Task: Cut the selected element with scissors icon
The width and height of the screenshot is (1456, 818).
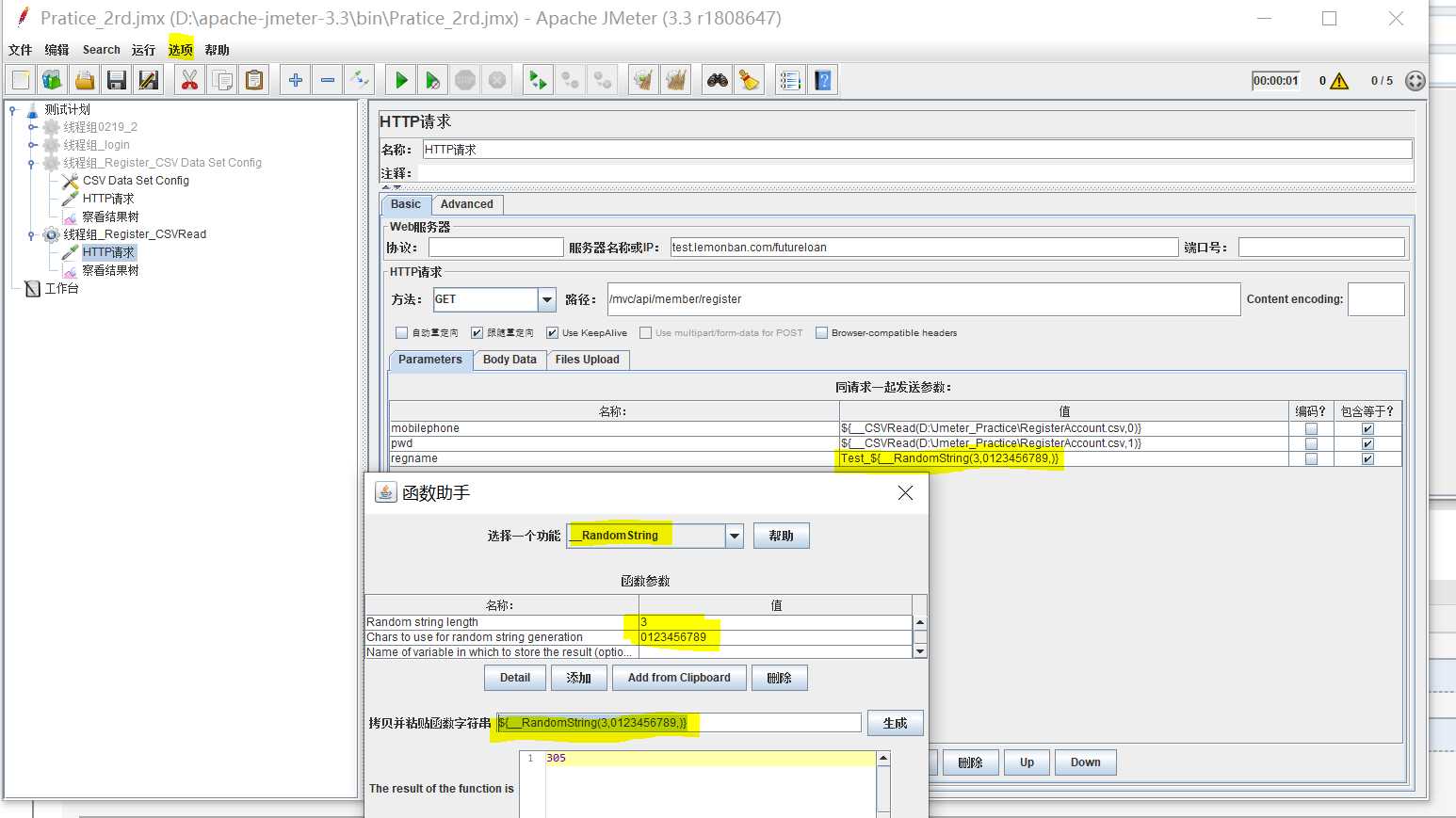Action: 190,80
